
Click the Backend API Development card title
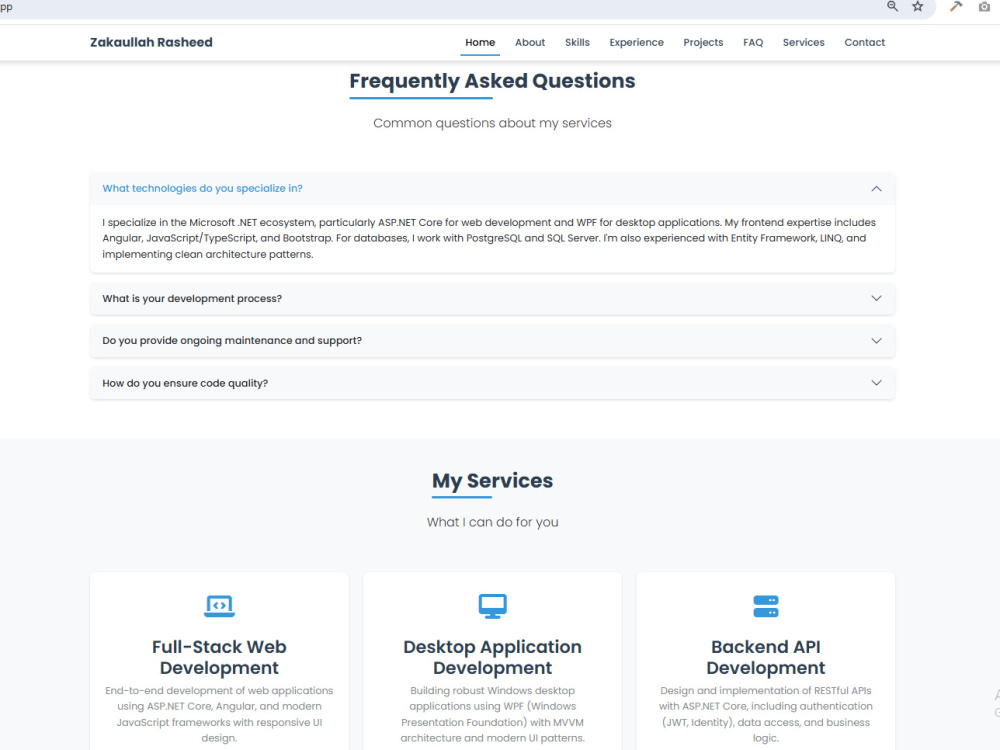(765, 657)
